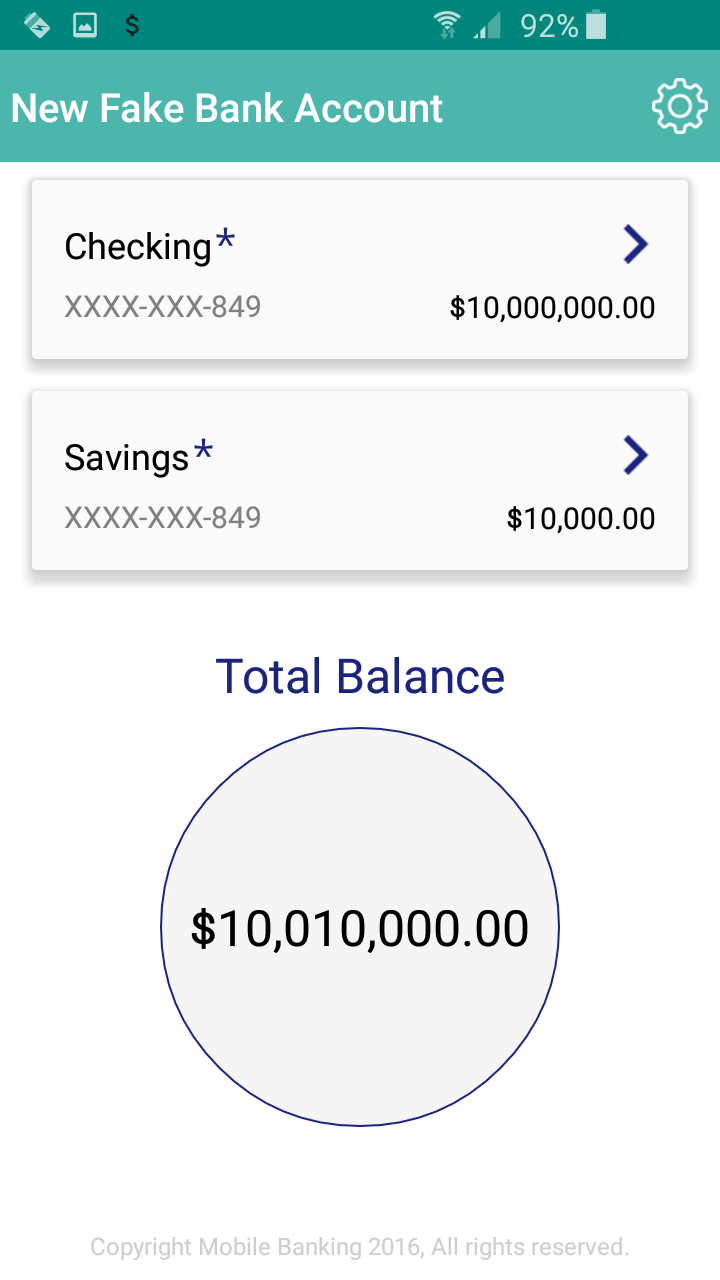Image resolution: width=720 pixels, height=1280 pixels.
Task: Open settings via the gear icon
Action: point(680,107)
